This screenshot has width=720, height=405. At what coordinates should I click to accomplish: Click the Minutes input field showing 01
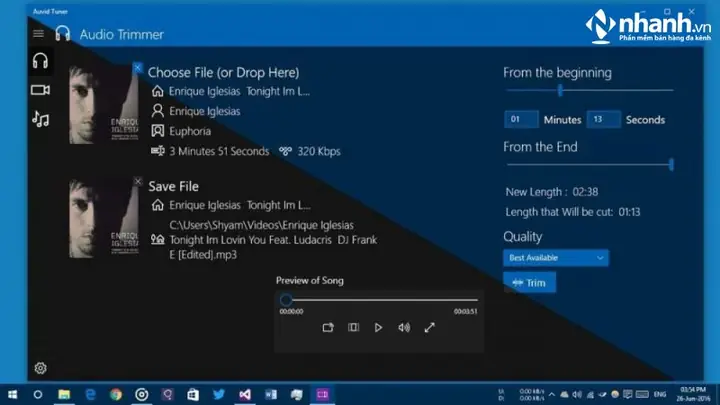[x=521, y=119]
